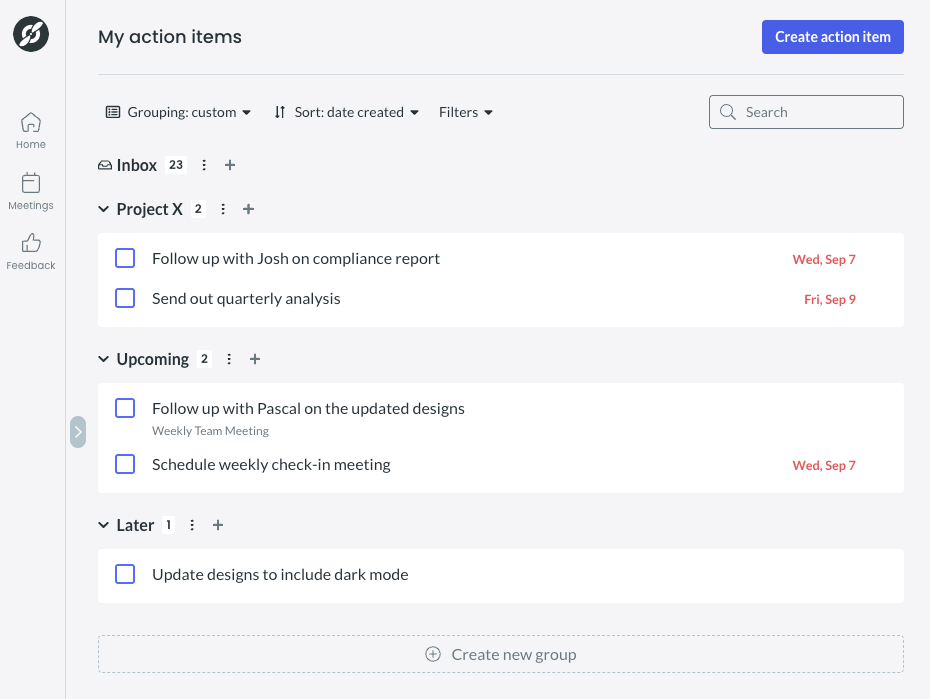The height and width of the screenshot is (699, 930).
Task: Open the Inbox group three-dot menu
Action: pyautogui.click(x=204, y=165)
